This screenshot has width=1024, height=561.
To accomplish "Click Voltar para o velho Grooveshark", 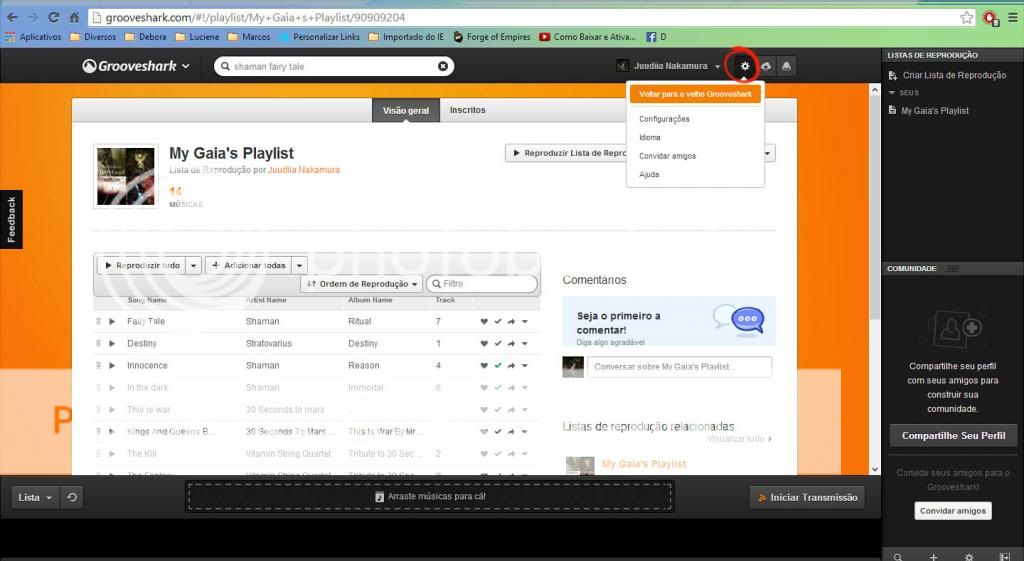I will click(x=695, y=93).
